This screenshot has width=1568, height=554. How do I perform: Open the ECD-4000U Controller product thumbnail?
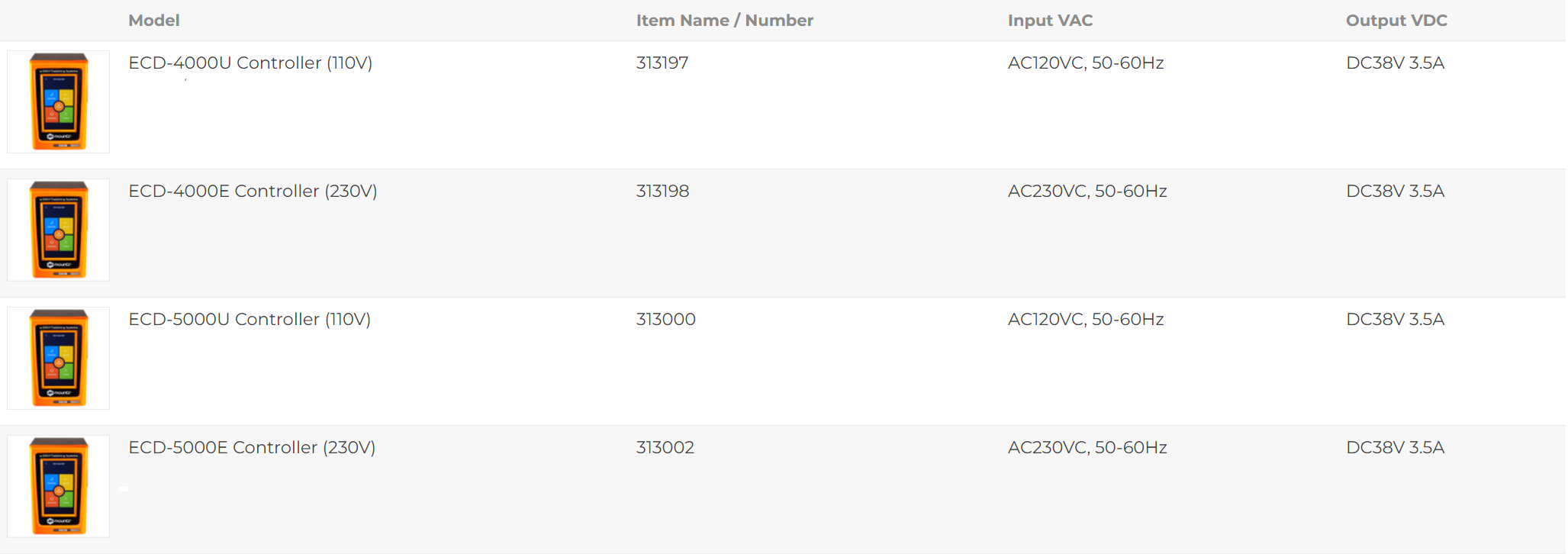click(x=59, y=101)
